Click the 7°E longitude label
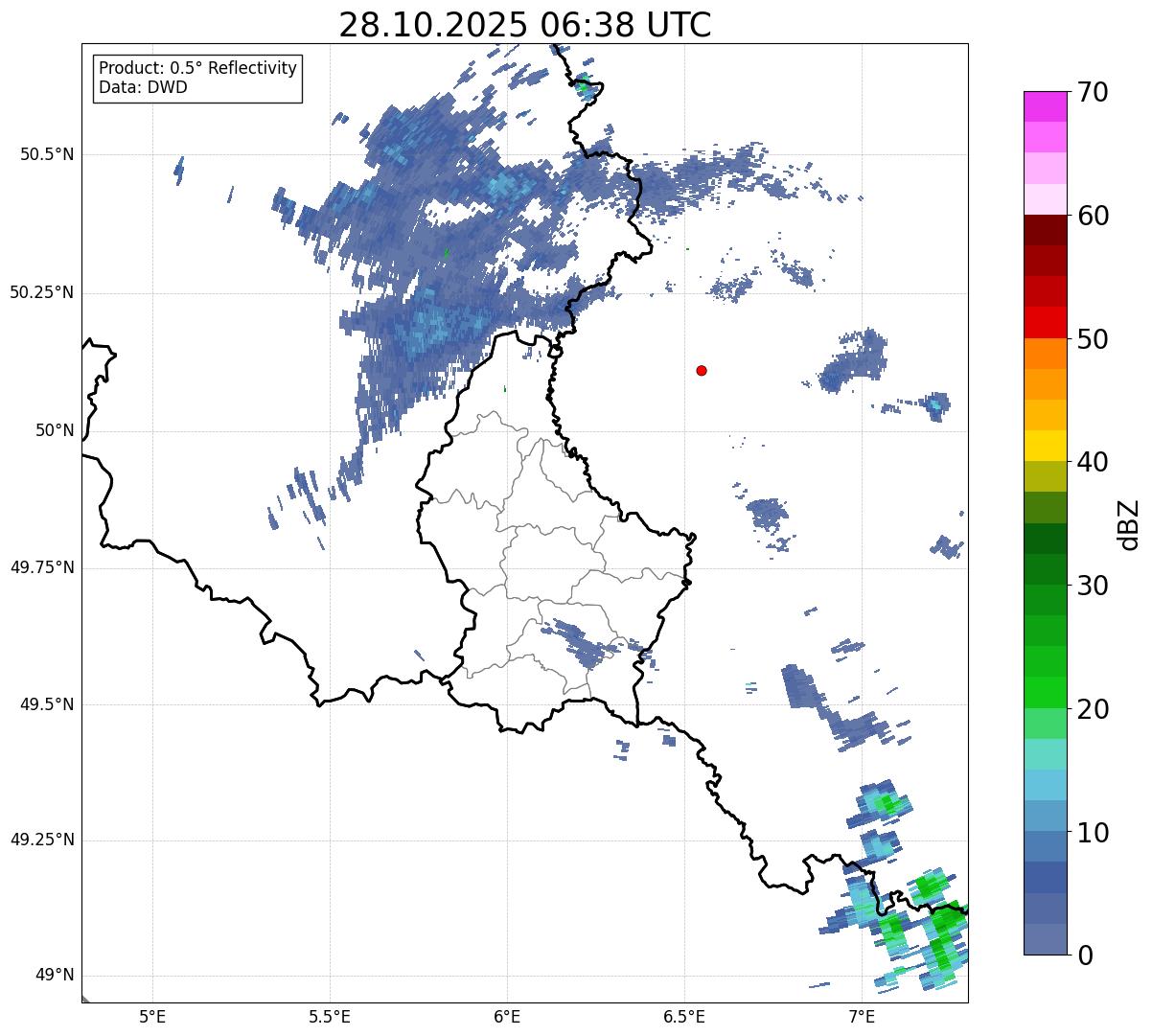 pyautogui.click(x=862, y=1016)
